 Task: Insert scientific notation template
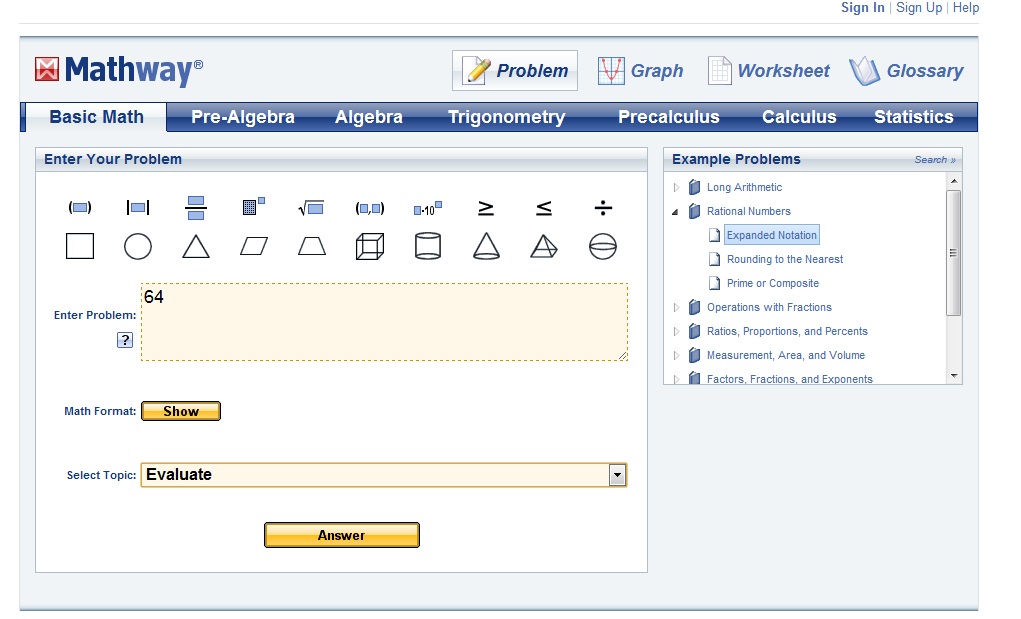tap(428, 208)
